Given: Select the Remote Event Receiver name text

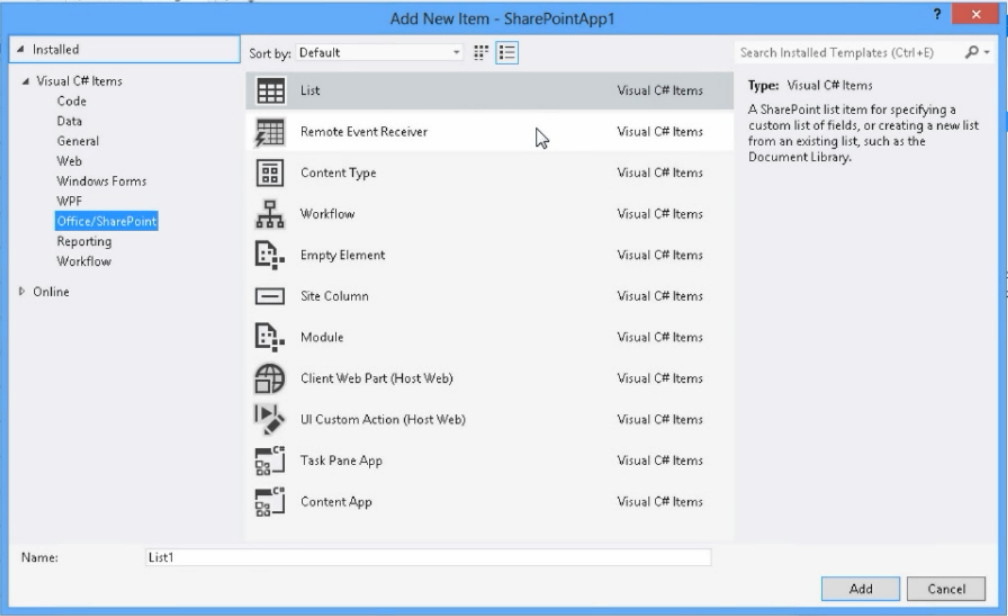Looking at the screenshot, I should pyautogui.click(x=364, y=132).
